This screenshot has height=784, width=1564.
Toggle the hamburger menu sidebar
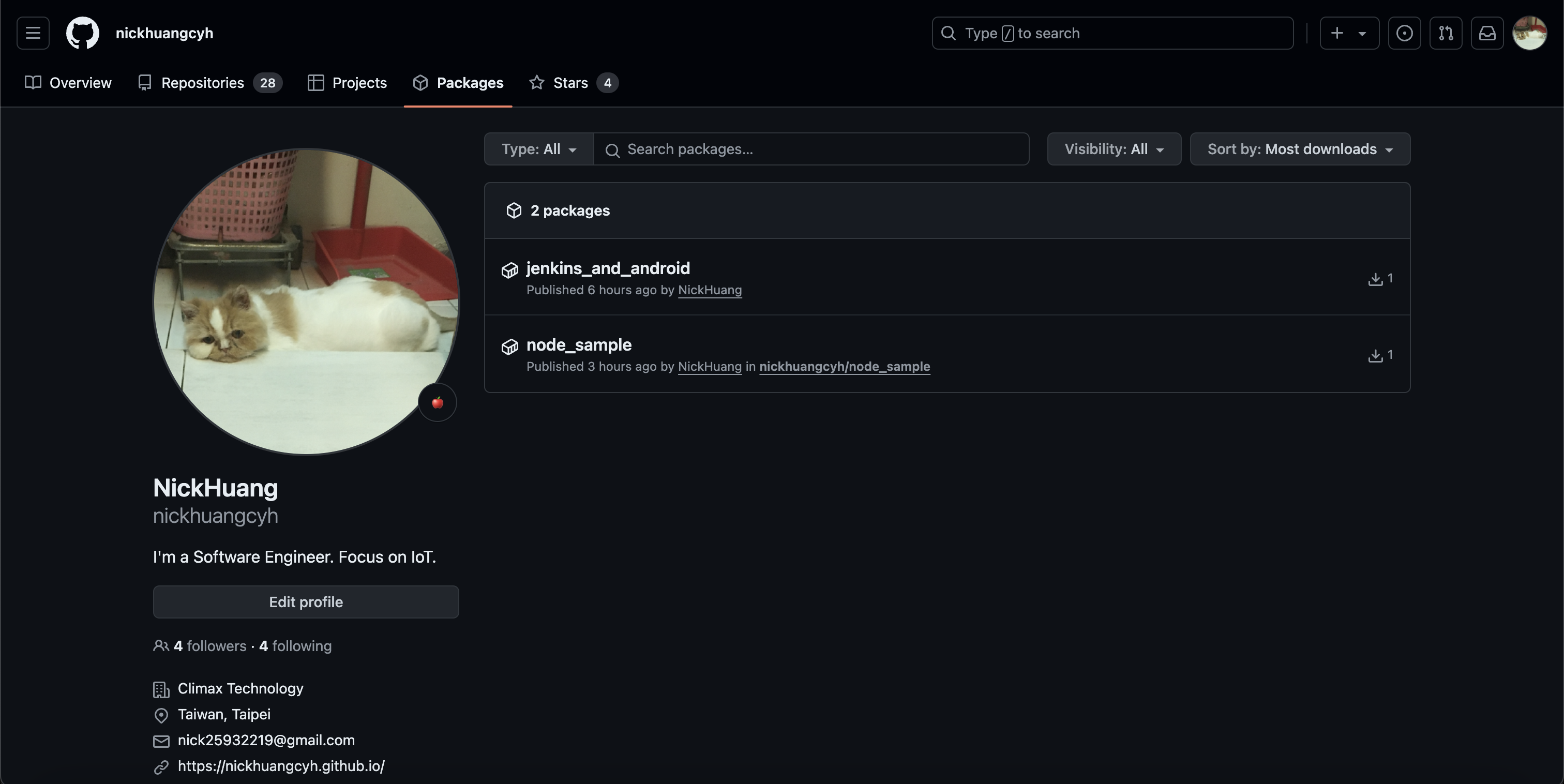[32, 32]
